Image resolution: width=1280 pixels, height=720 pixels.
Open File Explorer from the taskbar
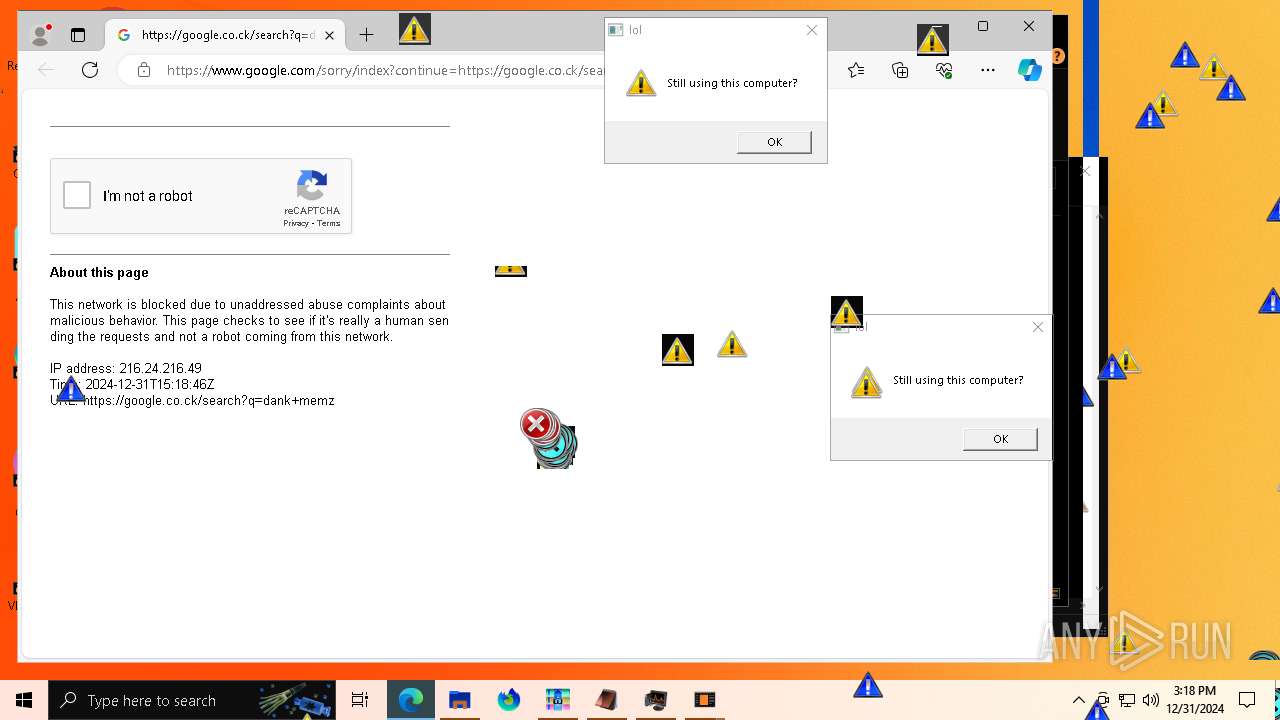coord(460,700)
